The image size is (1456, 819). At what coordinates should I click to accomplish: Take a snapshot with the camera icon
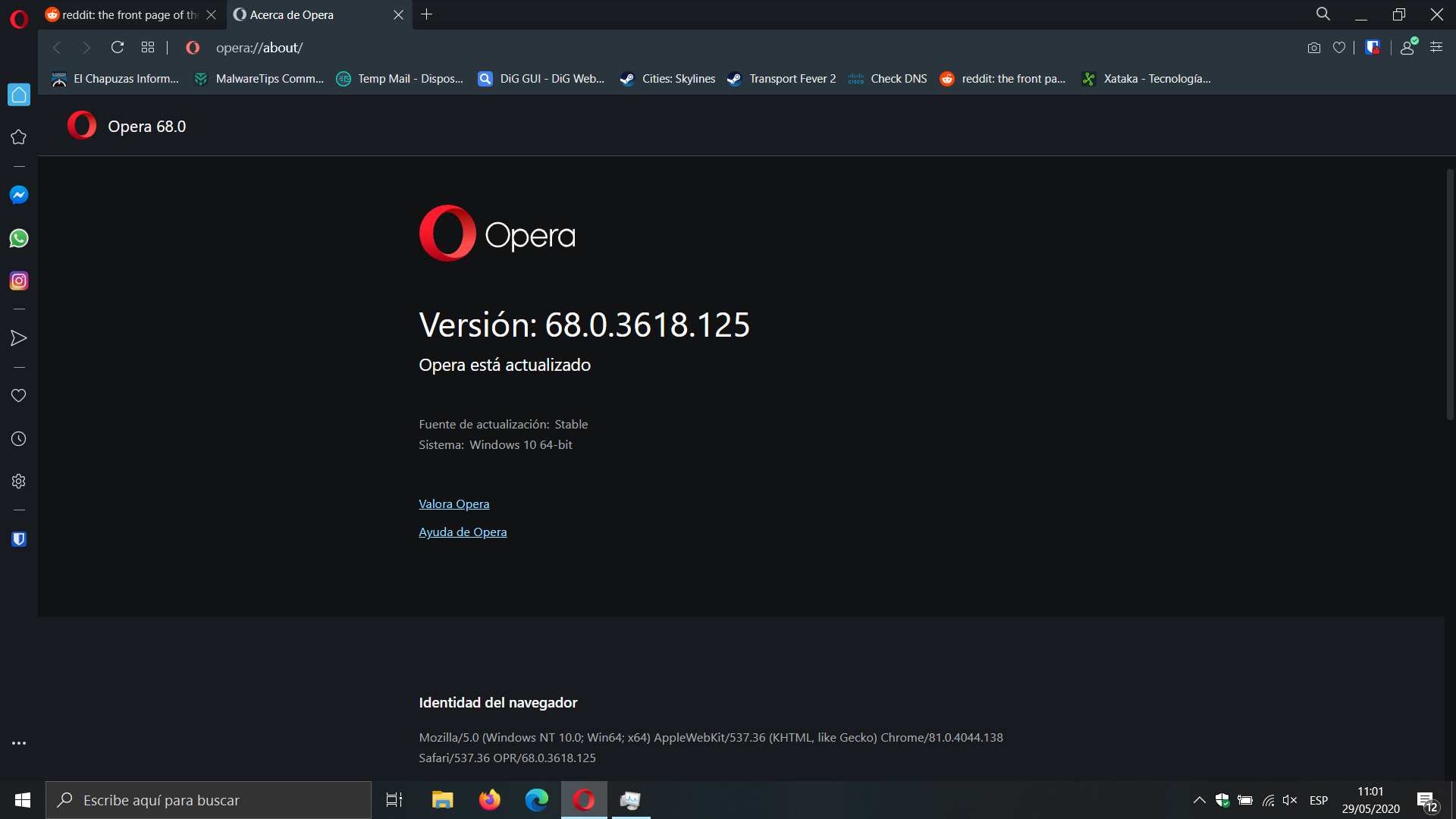1314,48
